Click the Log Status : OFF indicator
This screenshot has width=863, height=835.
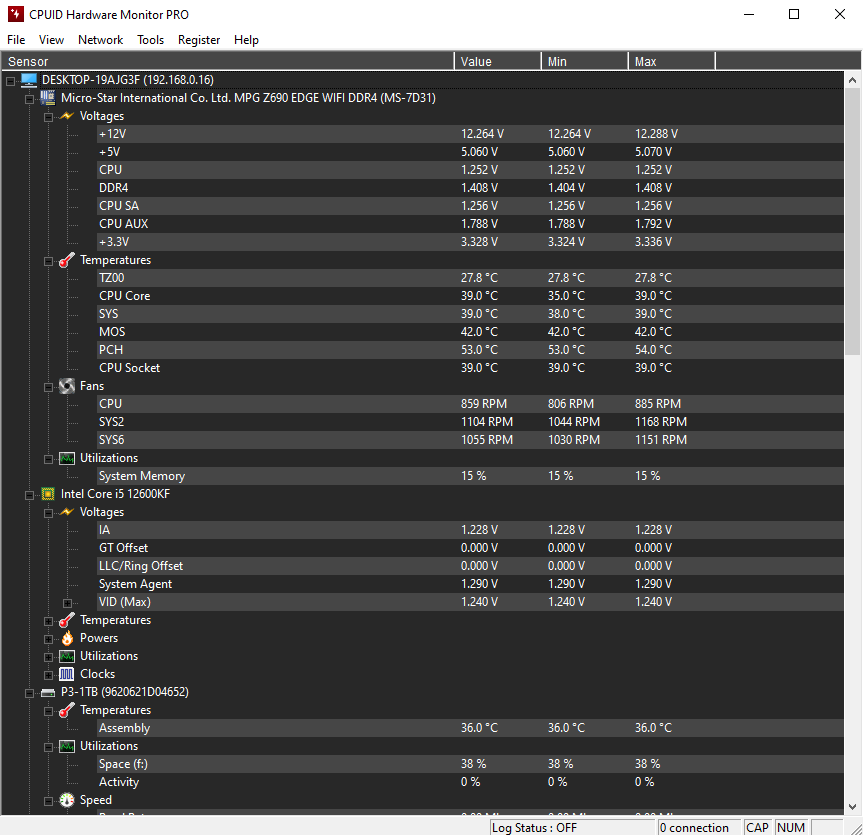[x=572, y=827]
